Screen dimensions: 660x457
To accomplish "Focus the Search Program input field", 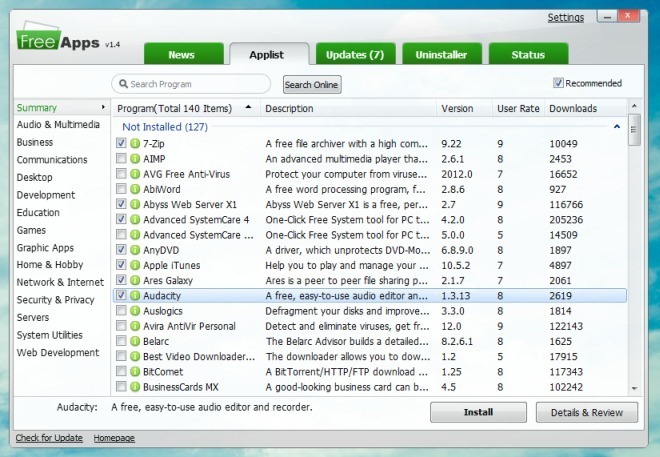I will [x=191, y=84].
